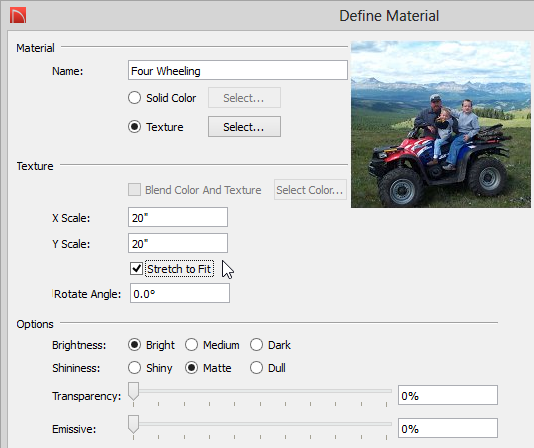Select the Texture radio option
This screenshot has height=448, width=534.
pos(135,127)
